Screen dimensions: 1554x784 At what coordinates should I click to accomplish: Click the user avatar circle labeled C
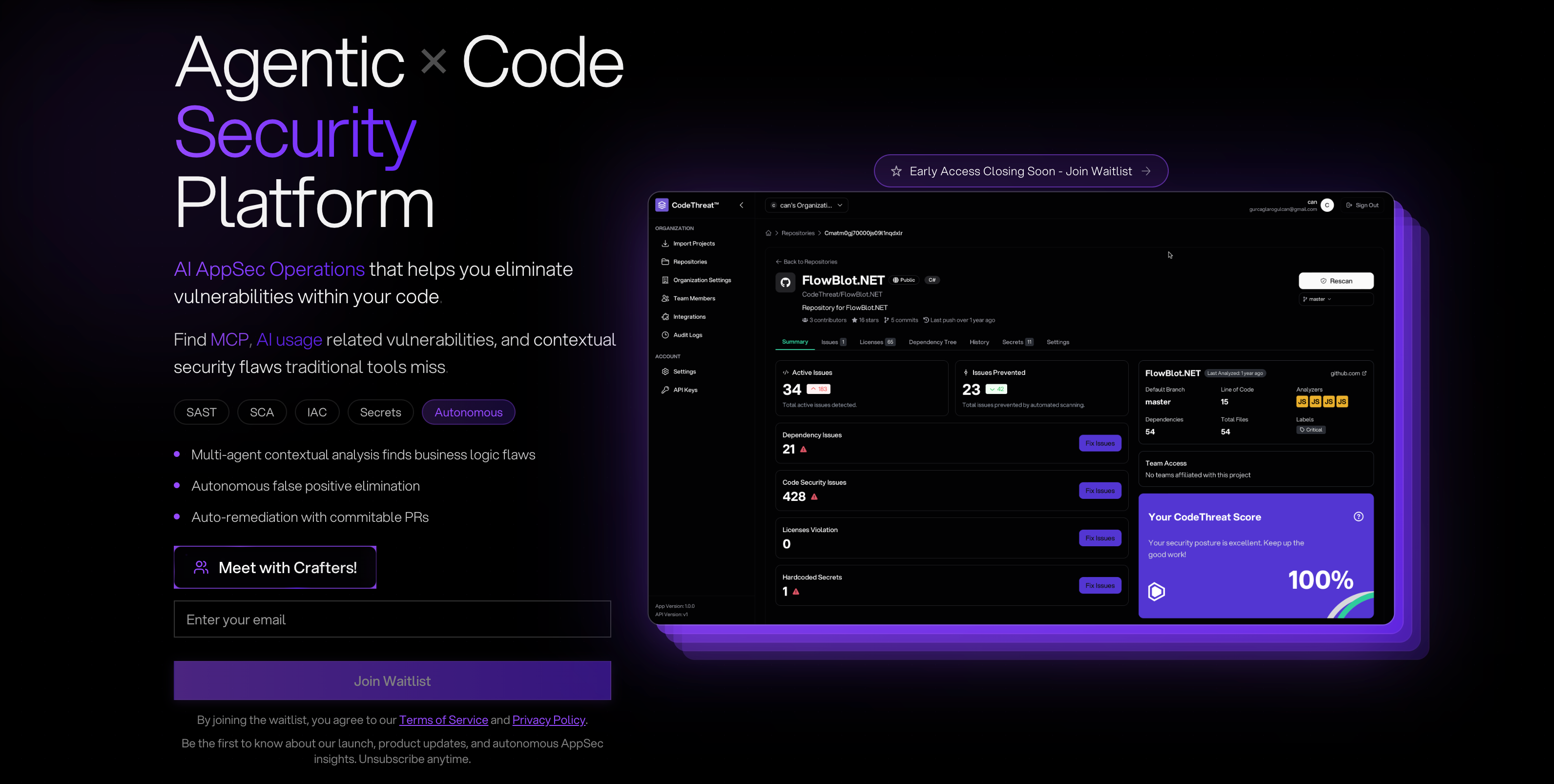[1326, 205]
